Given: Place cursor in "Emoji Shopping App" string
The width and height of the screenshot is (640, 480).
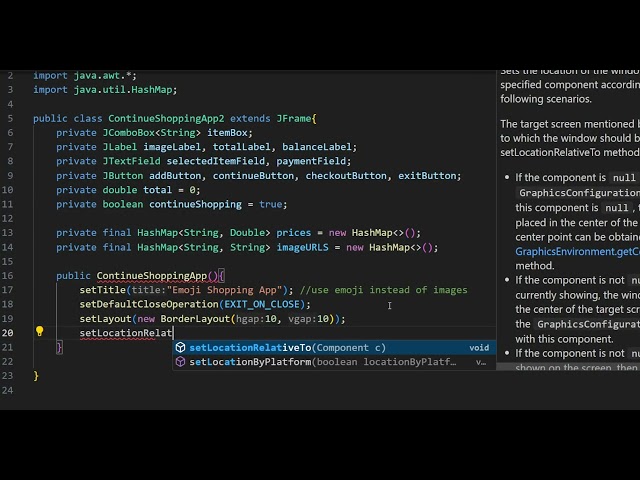Looking at the screenshot, I should 224,290.
